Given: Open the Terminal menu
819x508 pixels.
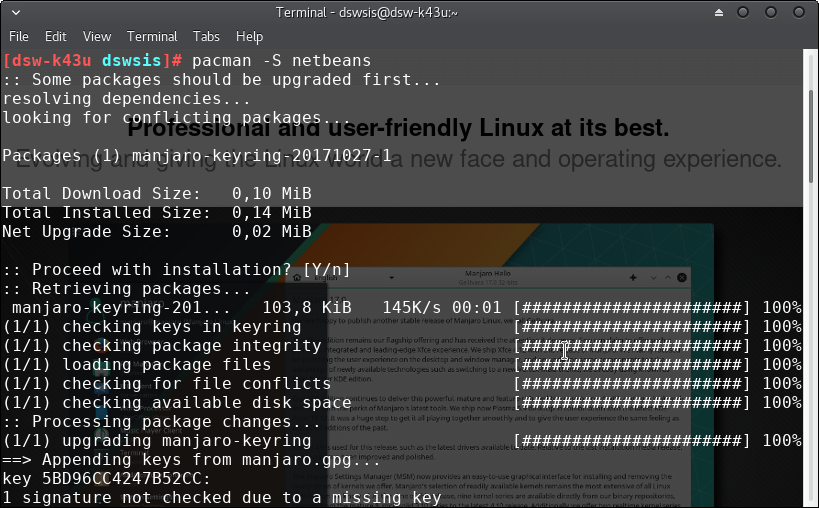Looking at the screenshot, I should 153,37.
